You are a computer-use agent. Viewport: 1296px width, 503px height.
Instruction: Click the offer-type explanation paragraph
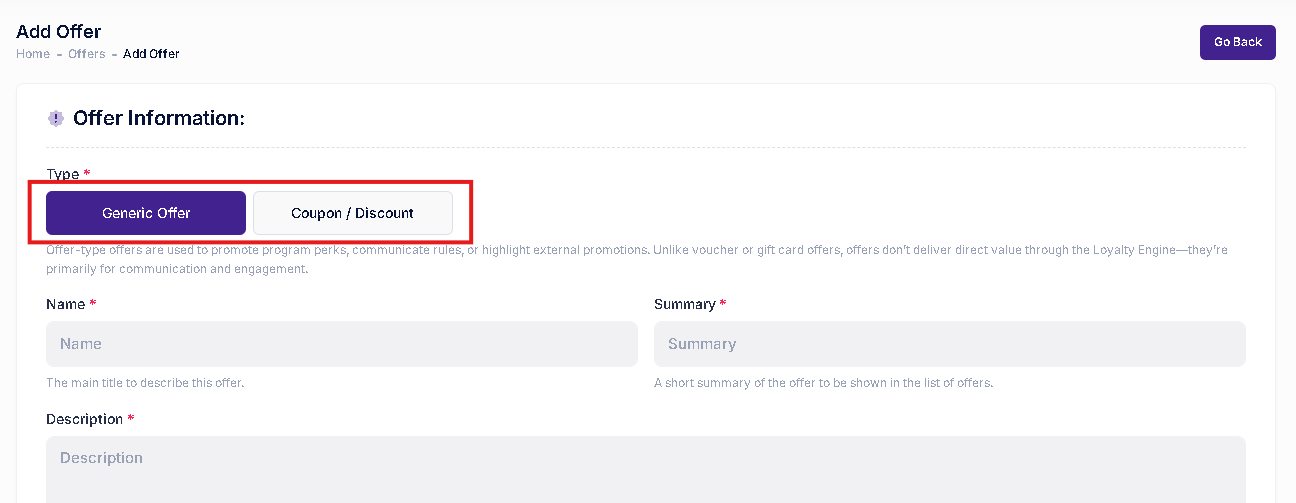click(x=636, y=259)
